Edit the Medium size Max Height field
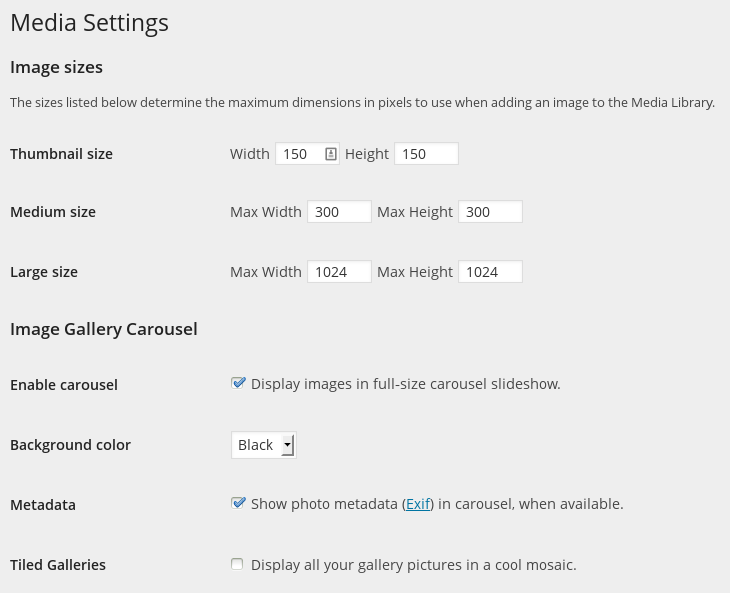Viewport: 730px width, 593px height. (490, 212)
